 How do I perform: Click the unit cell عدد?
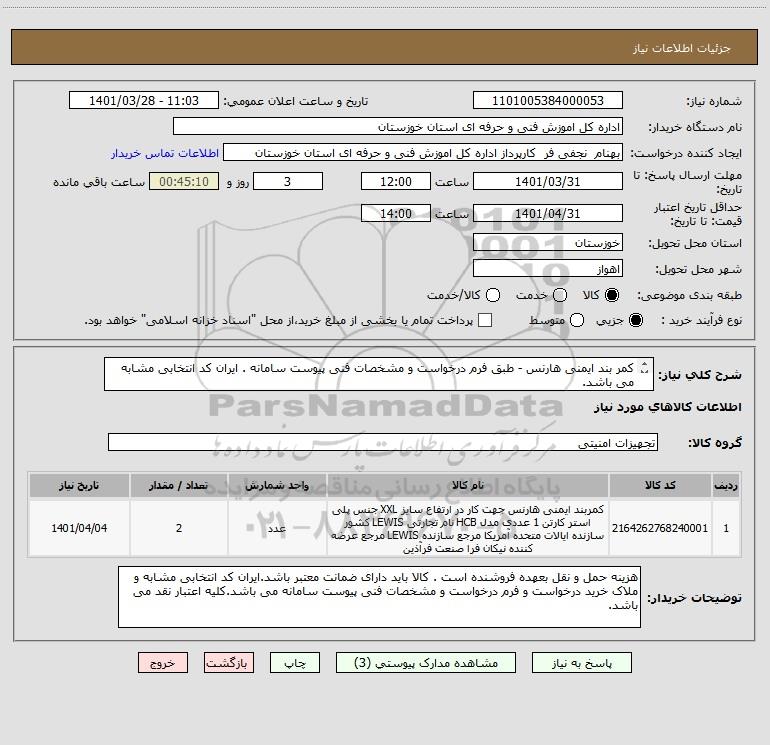[x=277, y=528]
